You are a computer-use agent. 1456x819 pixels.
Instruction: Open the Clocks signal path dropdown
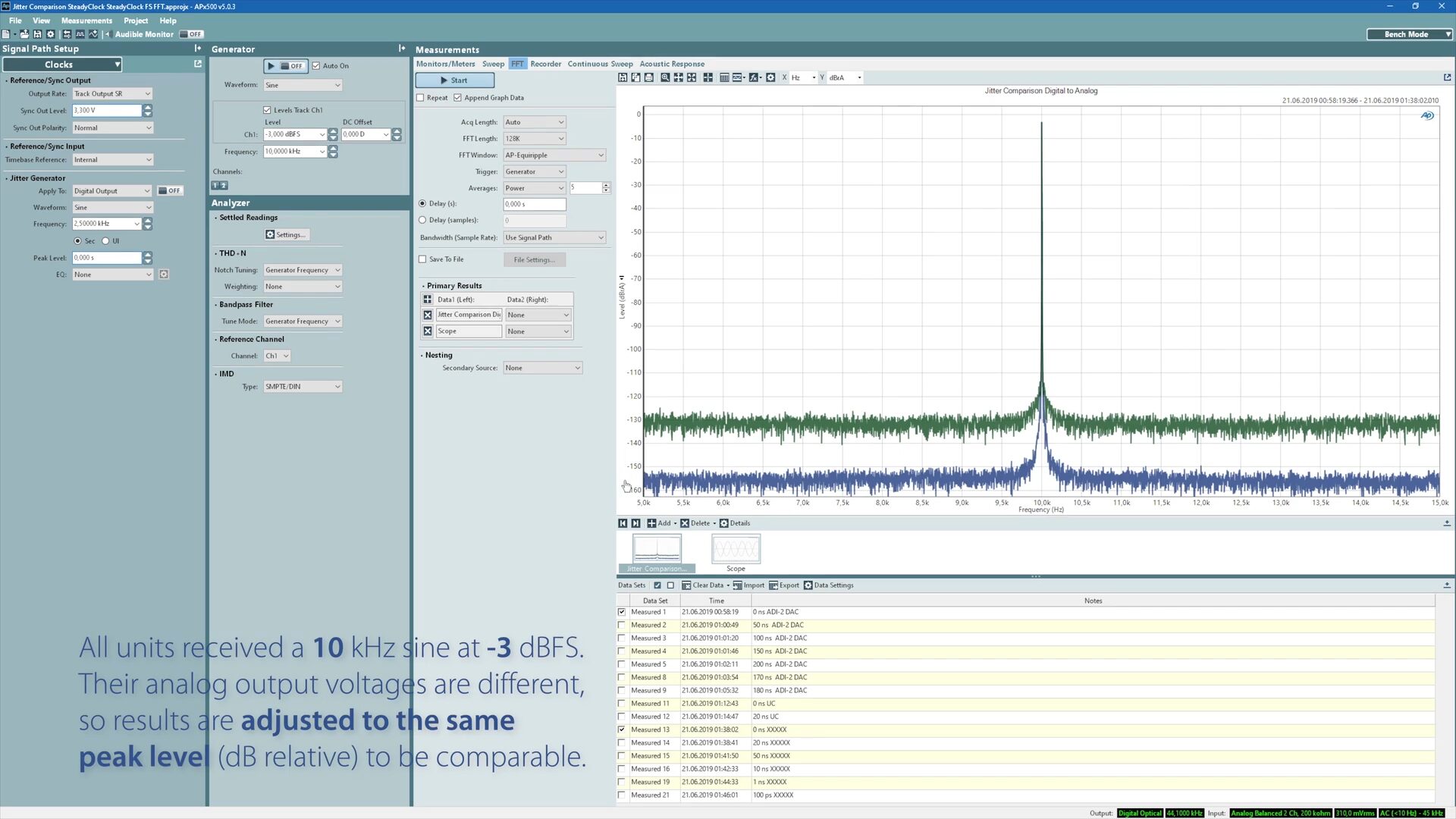coord(61,64)
